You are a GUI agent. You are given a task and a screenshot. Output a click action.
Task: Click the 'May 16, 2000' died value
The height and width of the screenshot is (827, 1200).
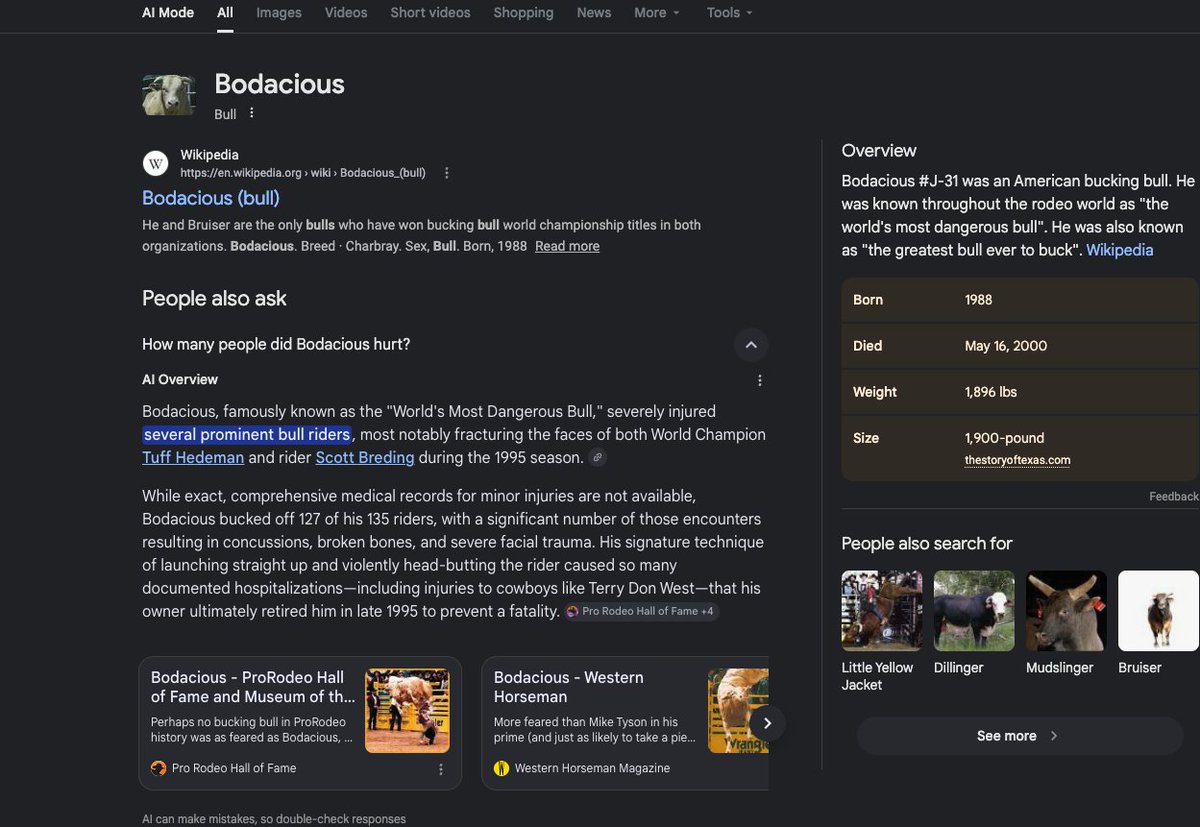click(x=1006, y=346)
